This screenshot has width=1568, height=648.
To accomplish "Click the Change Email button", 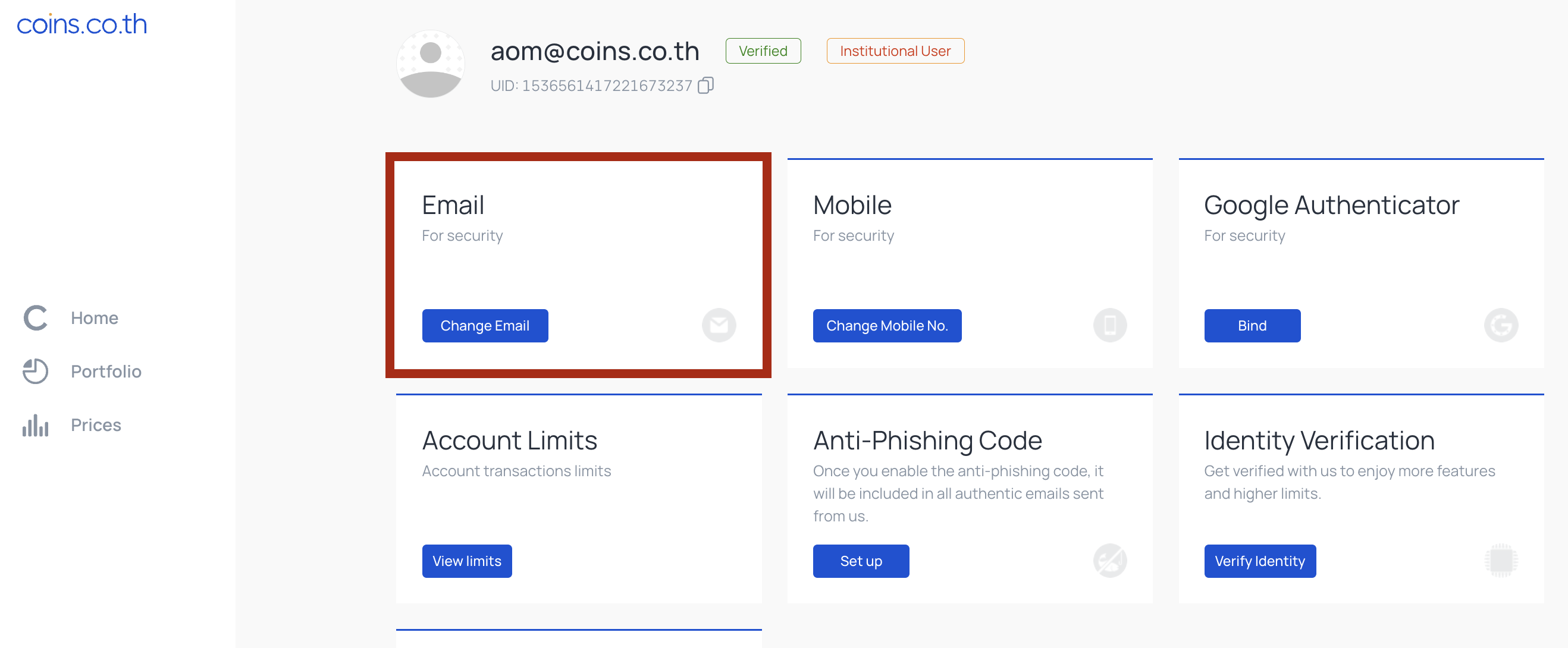I will (x=485, y=326).
